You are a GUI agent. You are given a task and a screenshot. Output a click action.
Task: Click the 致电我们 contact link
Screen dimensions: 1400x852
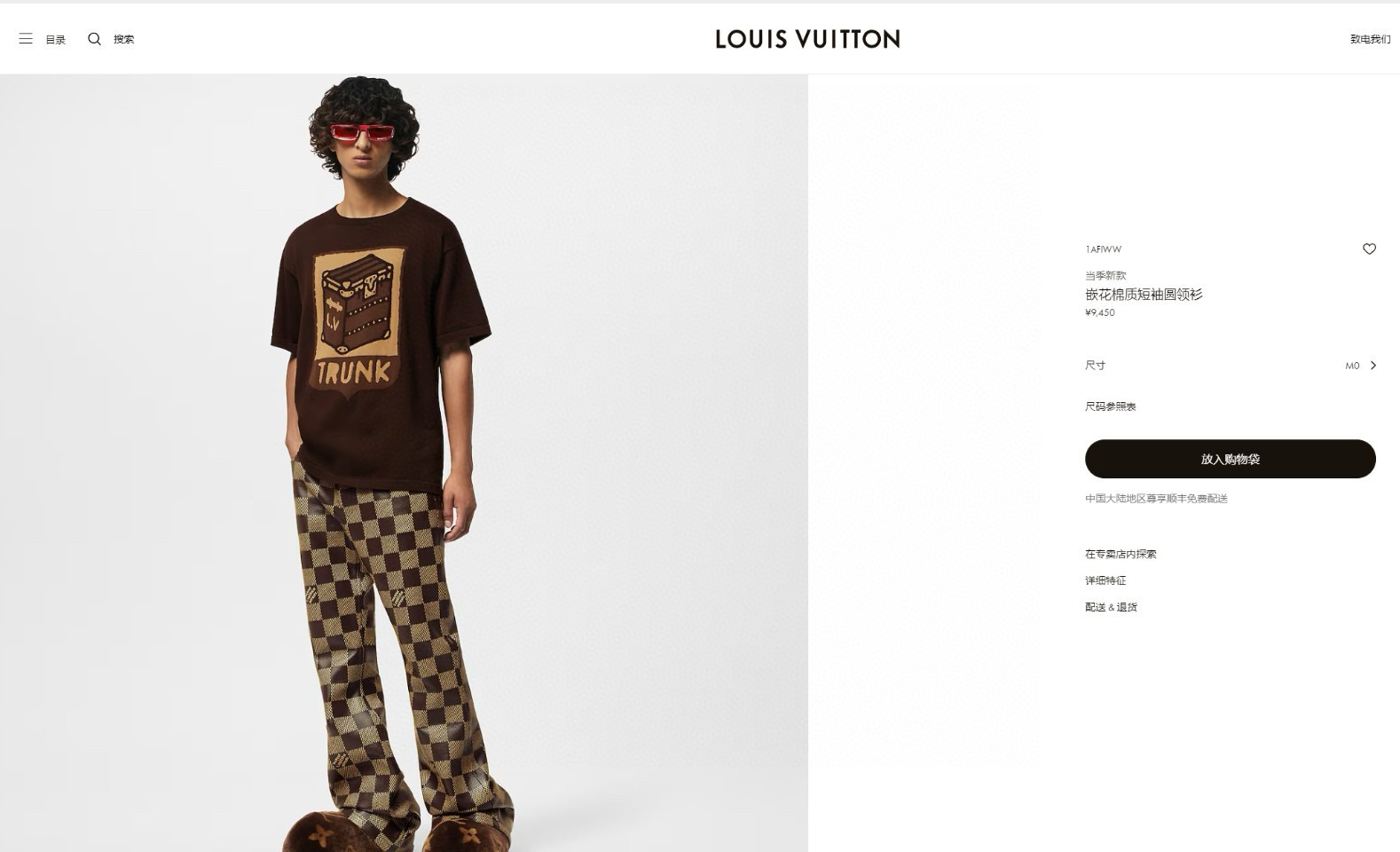pos(1370,39)
